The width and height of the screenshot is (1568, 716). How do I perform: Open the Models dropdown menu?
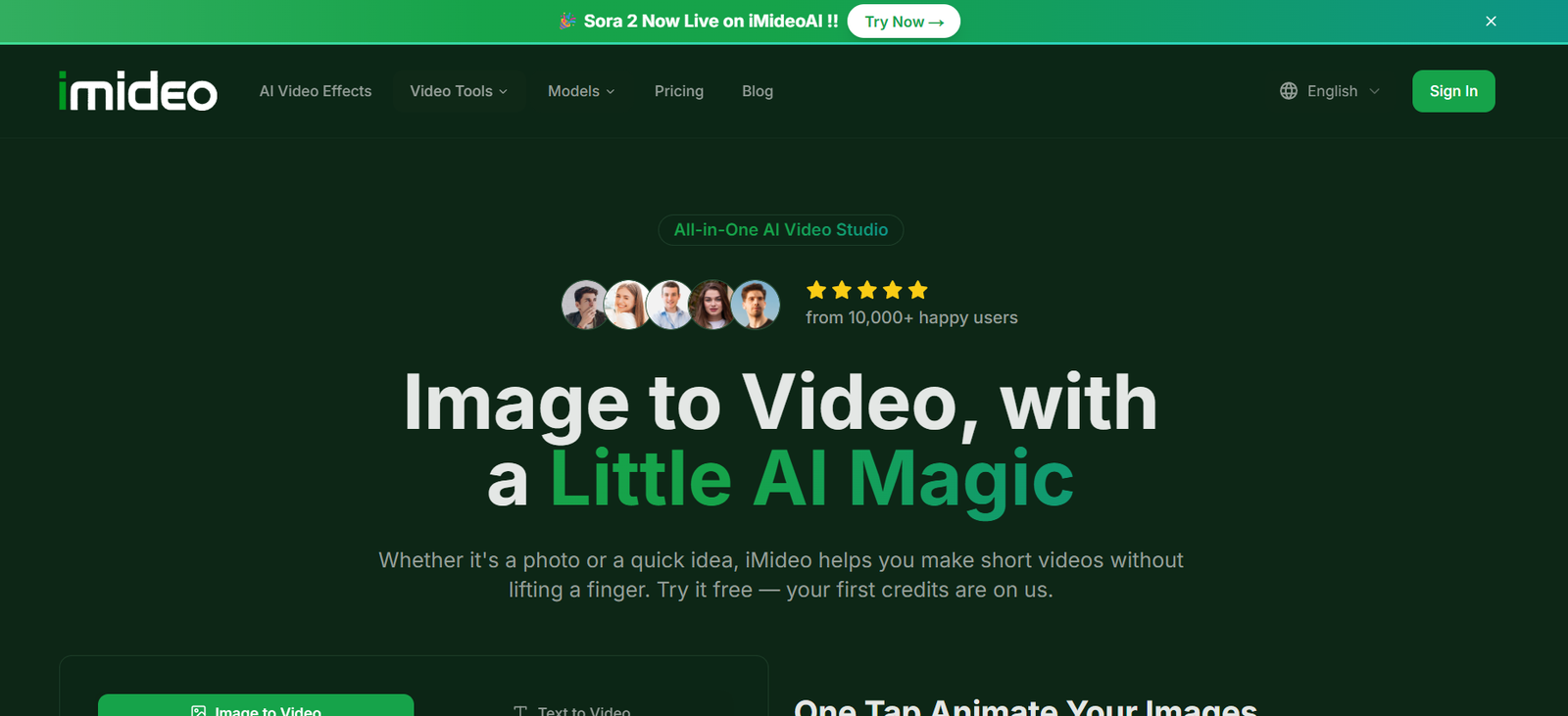pyautogui.click(x=581, y=91)
